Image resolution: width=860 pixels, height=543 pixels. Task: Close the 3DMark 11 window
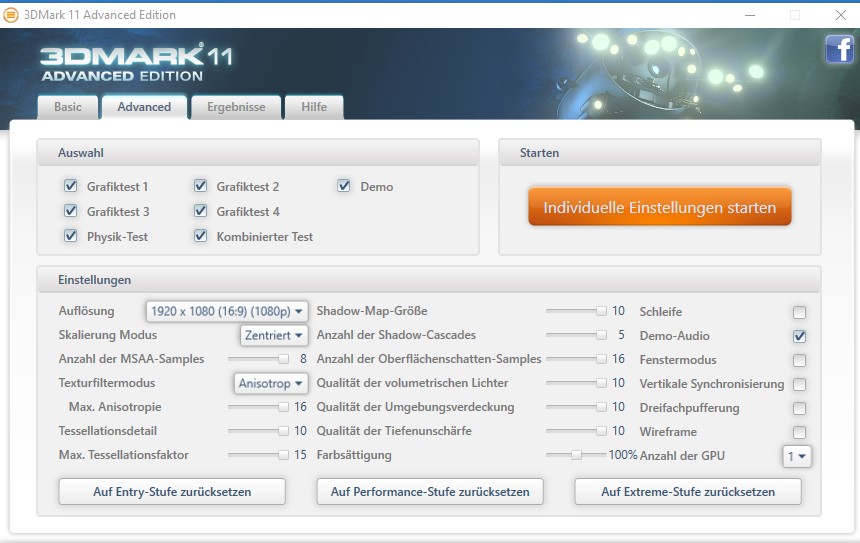click(x=841, y=15)
